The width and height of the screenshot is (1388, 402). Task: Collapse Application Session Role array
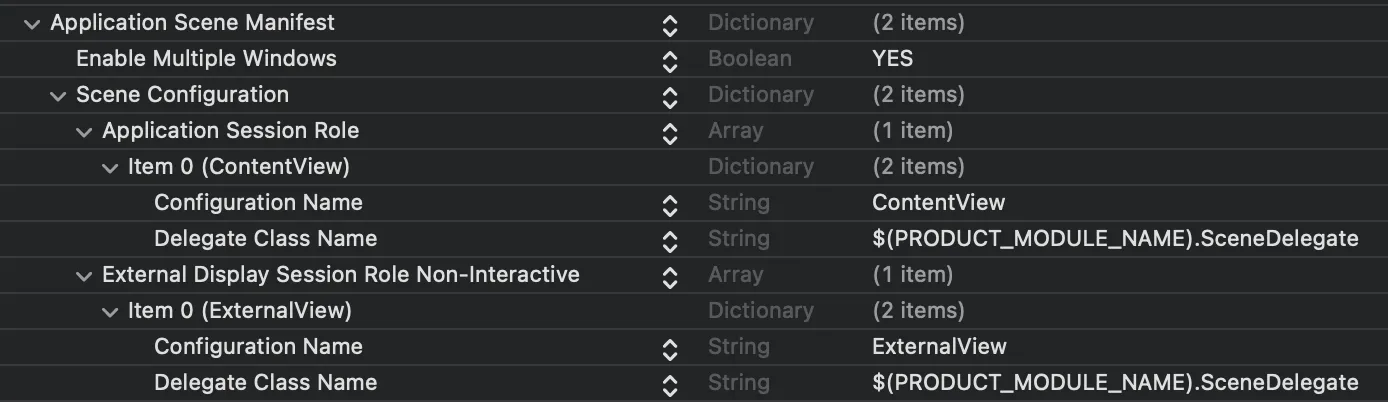pos(85,131)
